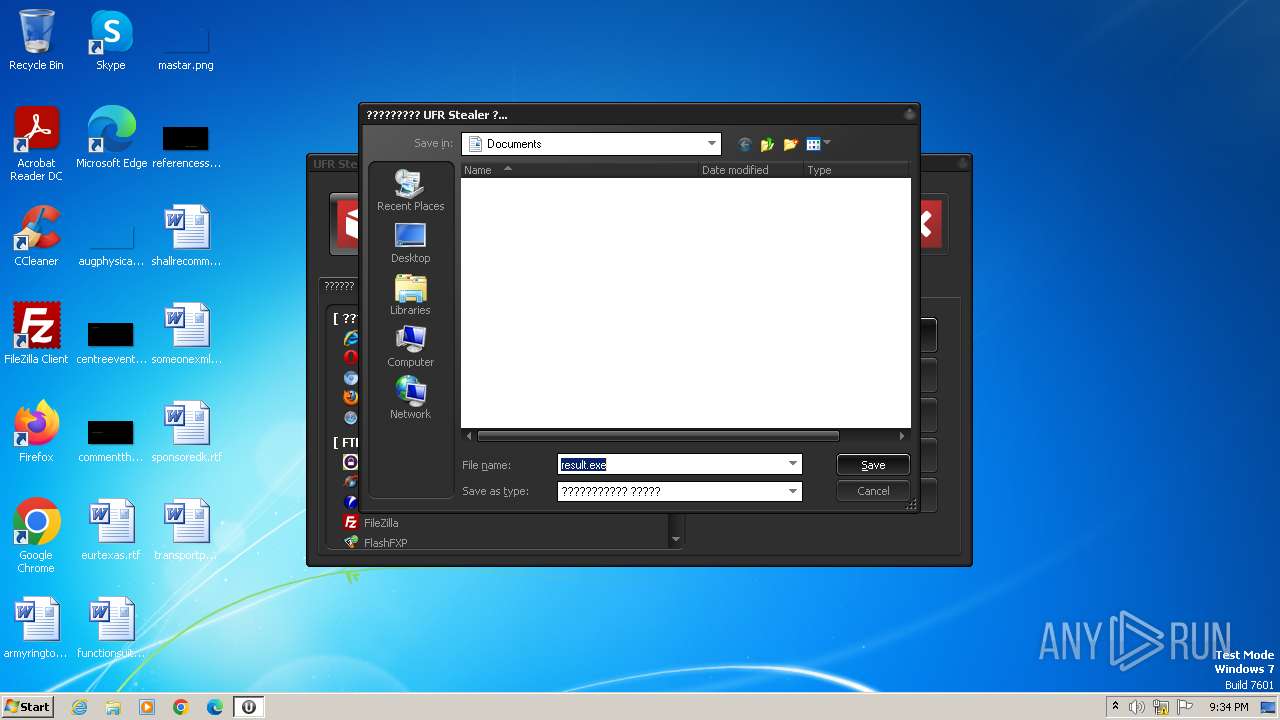1280x720 pixels.
Task: Open eurtexas.rtf document on desktop
Action: 111,530
